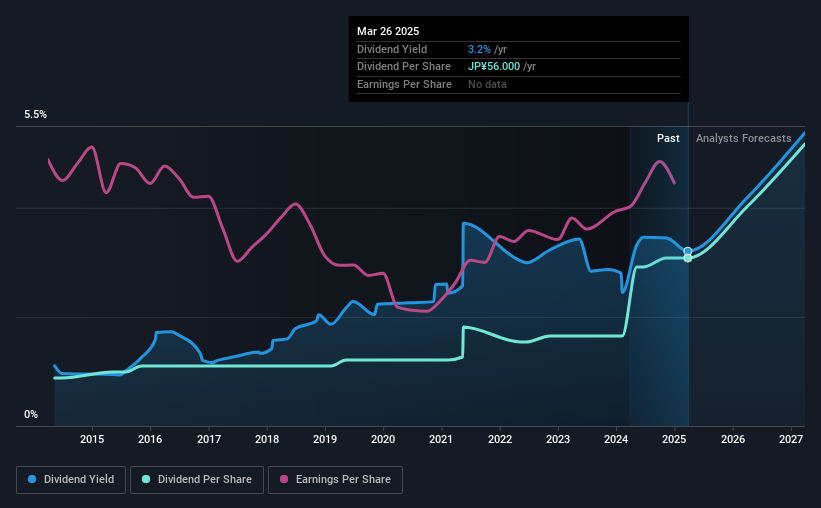Click the 2024 x-axis label

[616, 439]
